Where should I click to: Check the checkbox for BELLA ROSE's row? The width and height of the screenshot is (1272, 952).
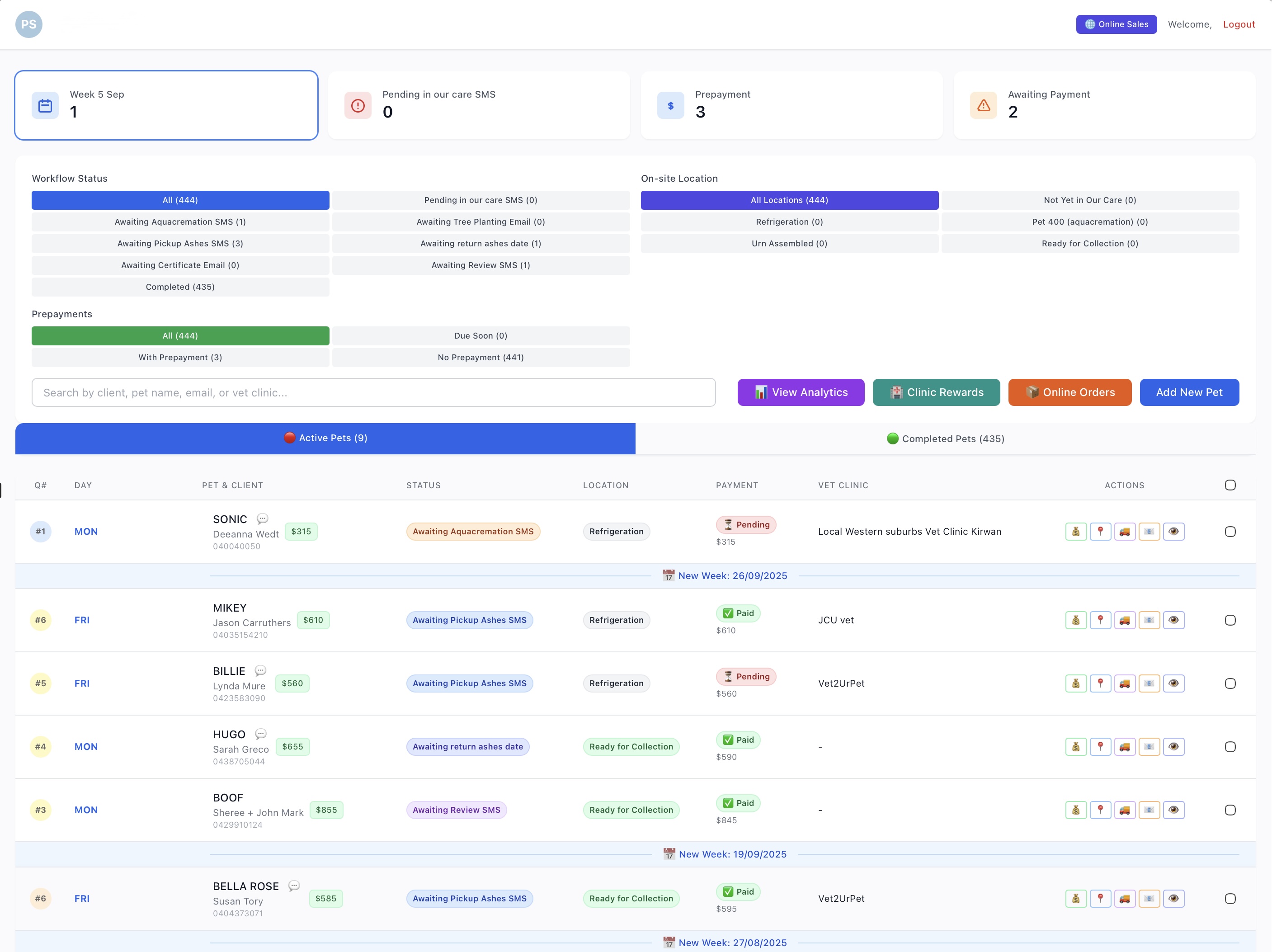[x=1230, y=899]
